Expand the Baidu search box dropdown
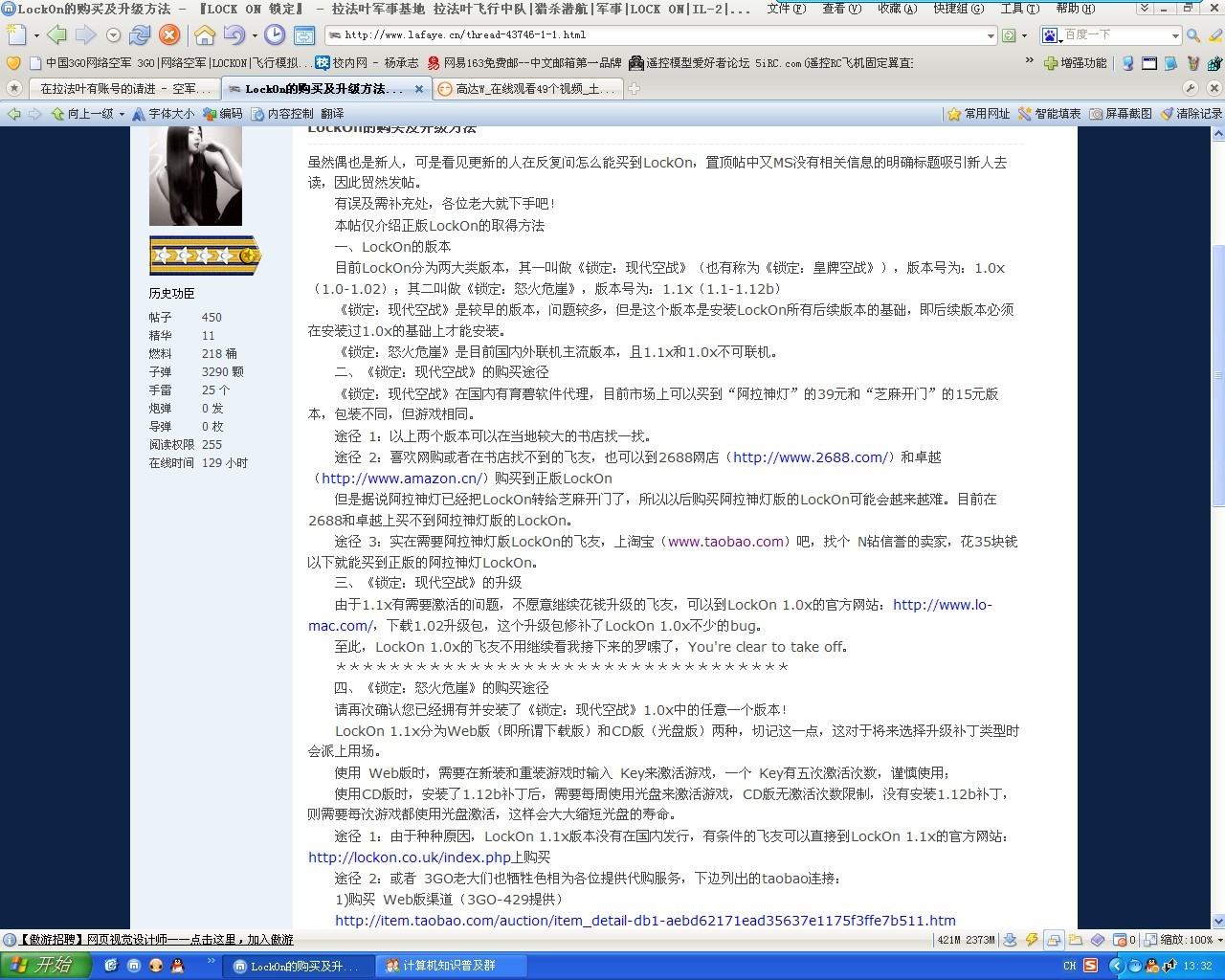Viewport: 1225px width, 980px height. click(x=1175, y=35)
